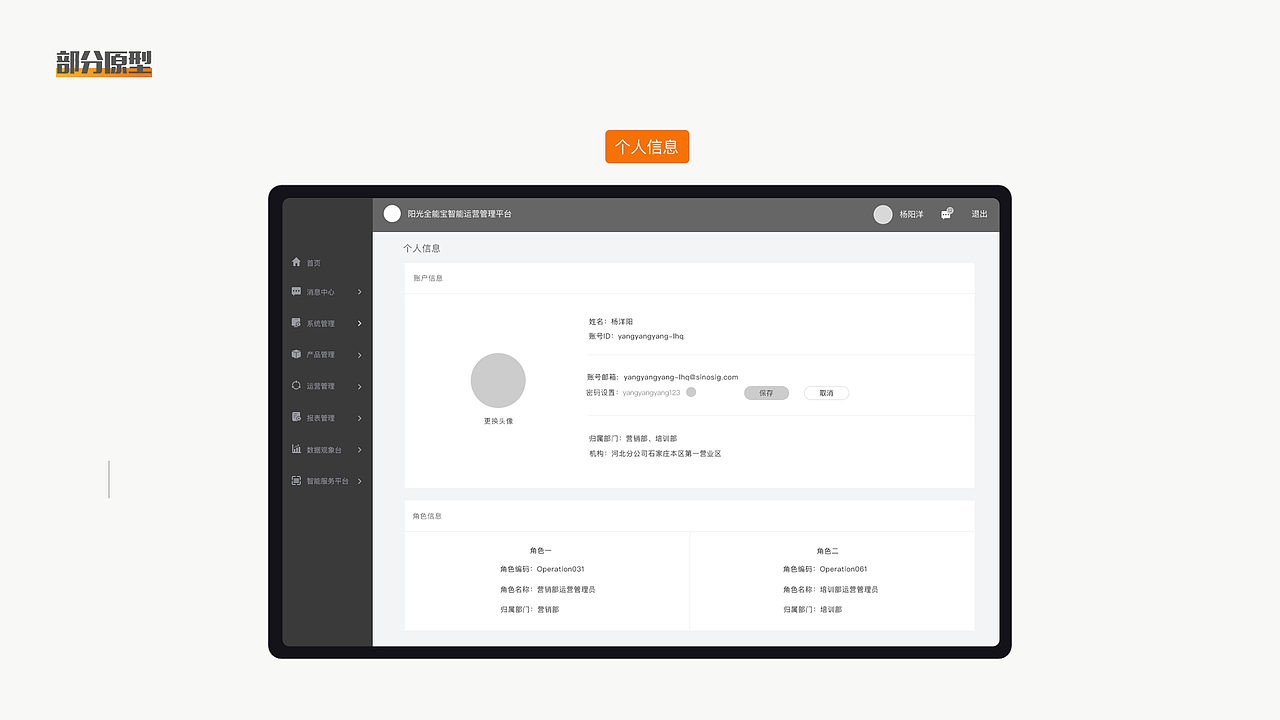Click the header title 阳光全能宝智能运营管理平台

click(459, 214)
